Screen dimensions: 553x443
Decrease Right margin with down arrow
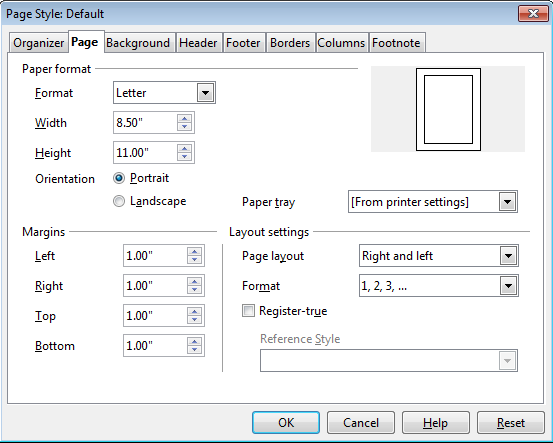coord(194,290)
